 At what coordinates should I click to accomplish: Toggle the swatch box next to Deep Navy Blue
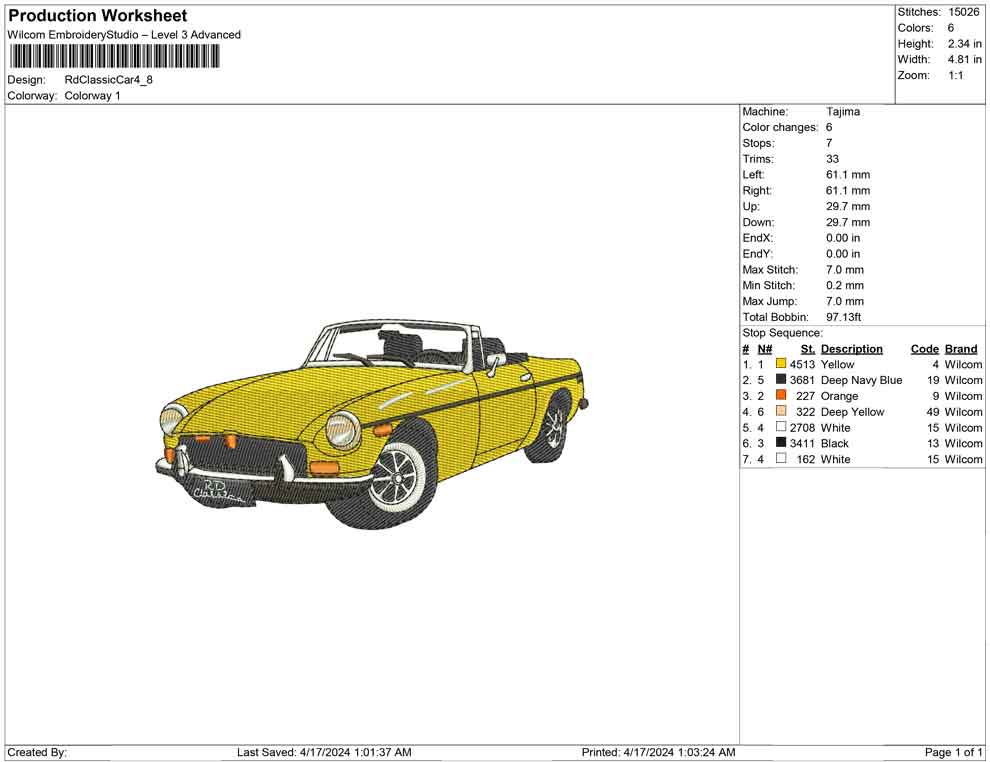(781, 380)
